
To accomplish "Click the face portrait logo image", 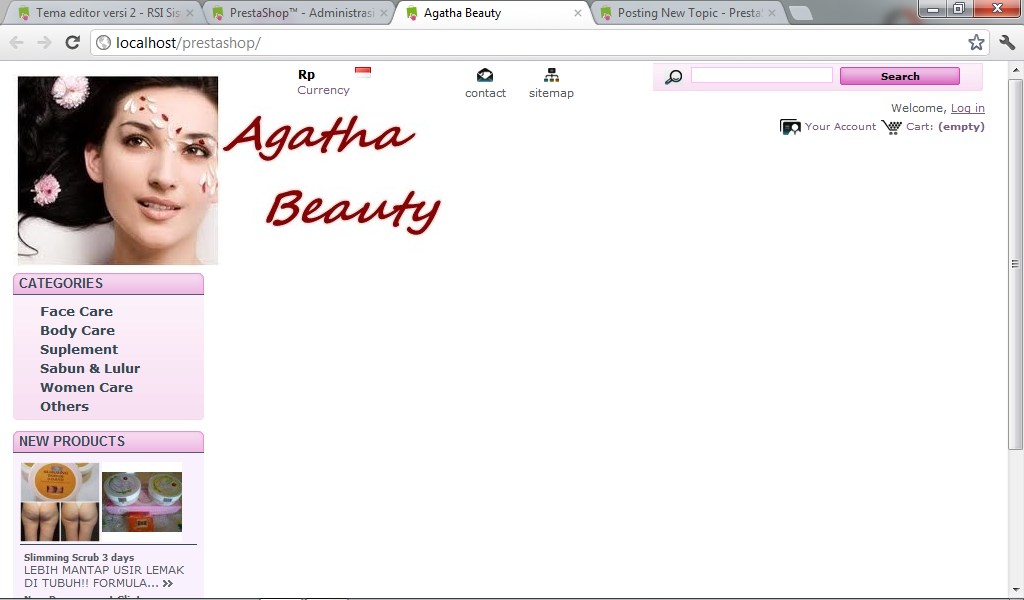I will click(118, 170).
